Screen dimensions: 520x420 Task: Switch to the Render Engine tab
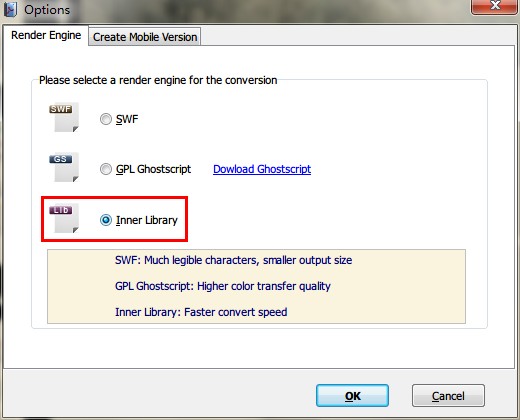point(46,35)
